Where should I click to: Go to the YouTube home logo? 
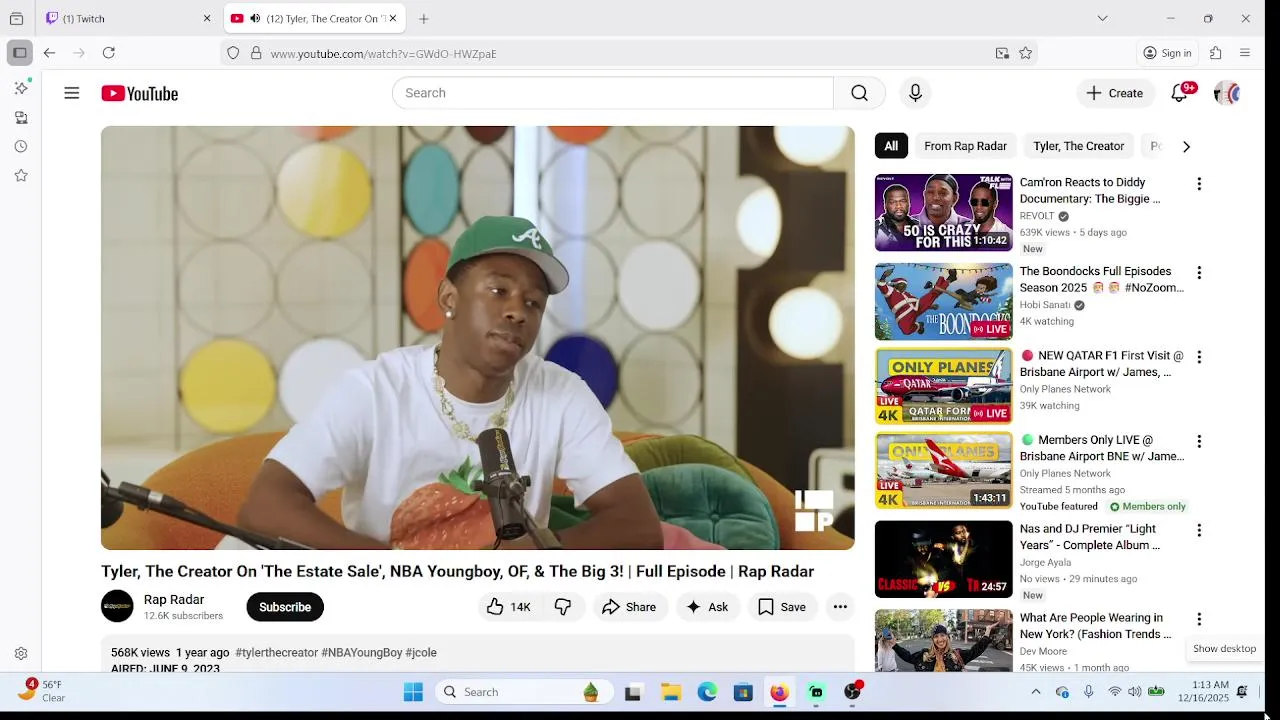pyautogui.click(x=139, y=93)
